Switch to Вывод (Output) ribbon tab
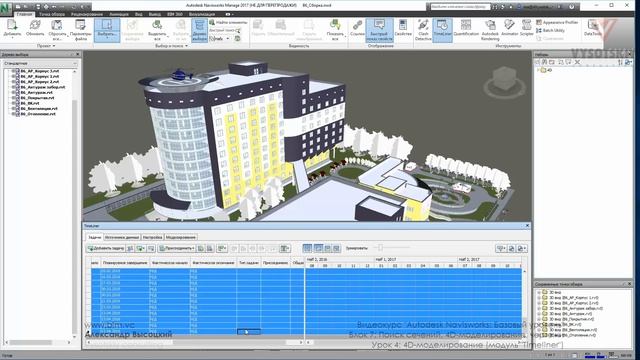 [x=155, y=14]
